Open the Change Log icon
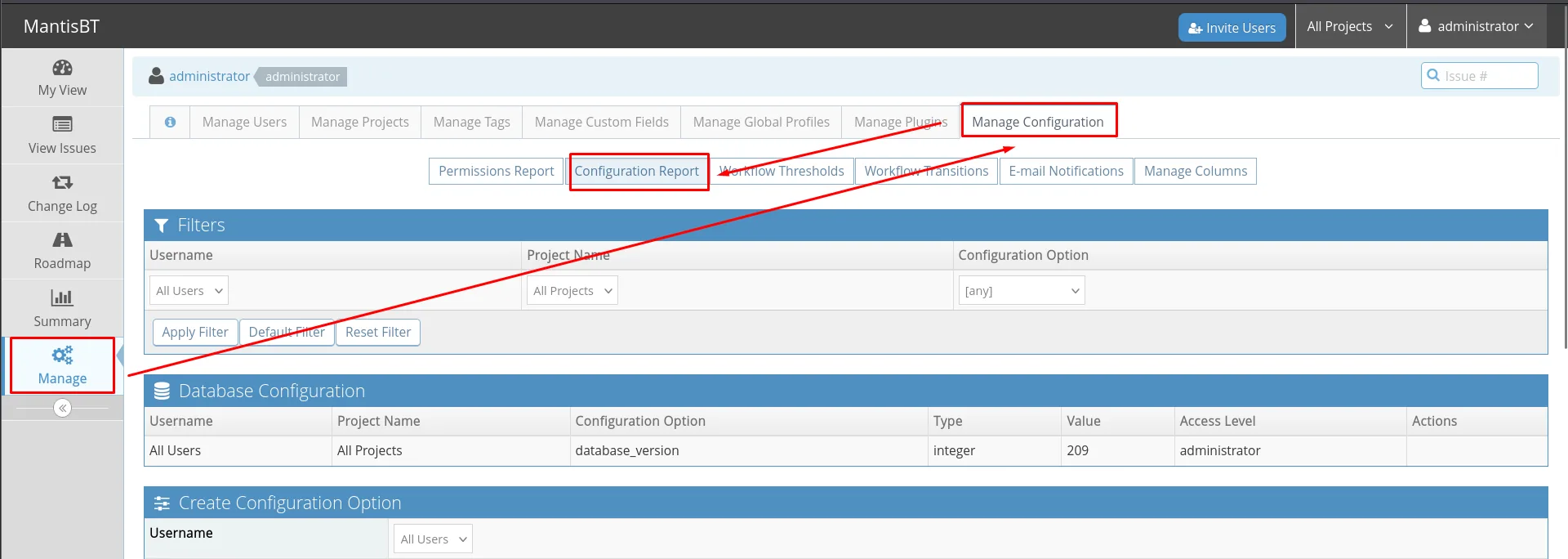This screenshot has width=1568, height=559. click(62, 182)
